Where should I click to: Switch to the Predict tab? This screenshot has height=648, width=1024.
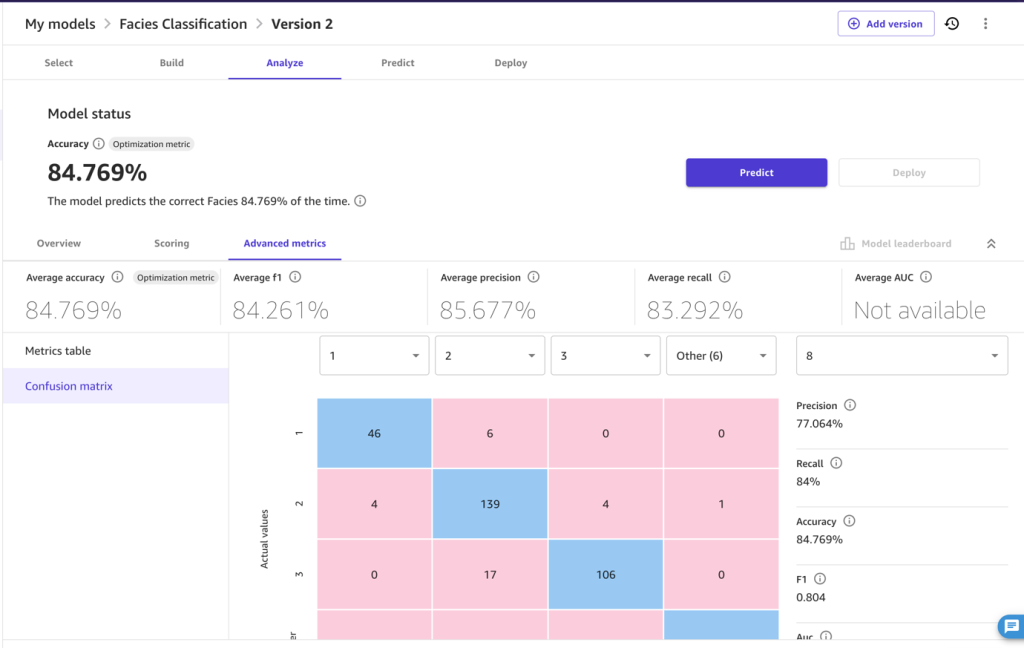[x=398, y=63]
